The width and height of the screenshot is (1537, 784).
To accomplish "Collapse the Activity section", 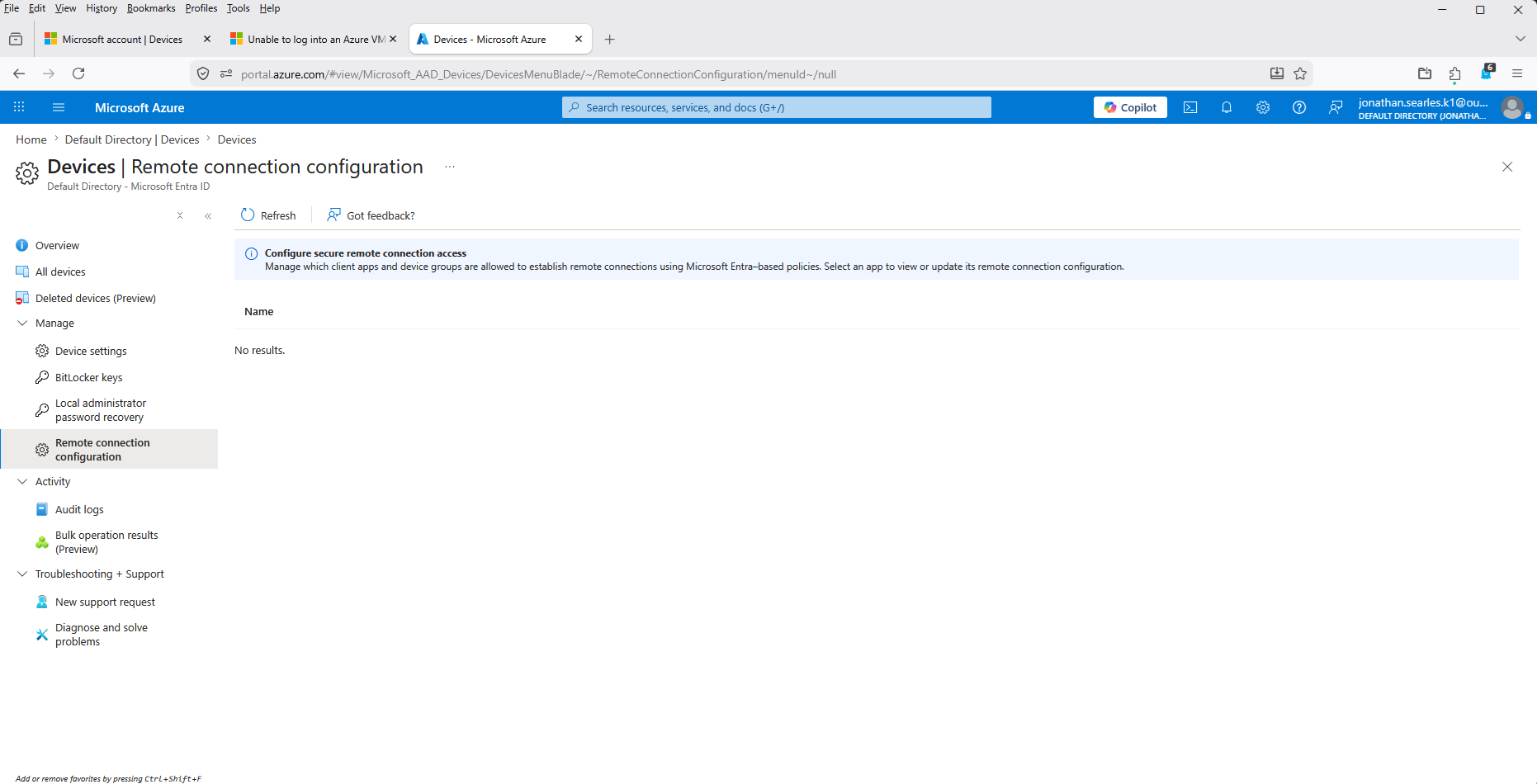I will pyautogui.click(x=22, y=481).
